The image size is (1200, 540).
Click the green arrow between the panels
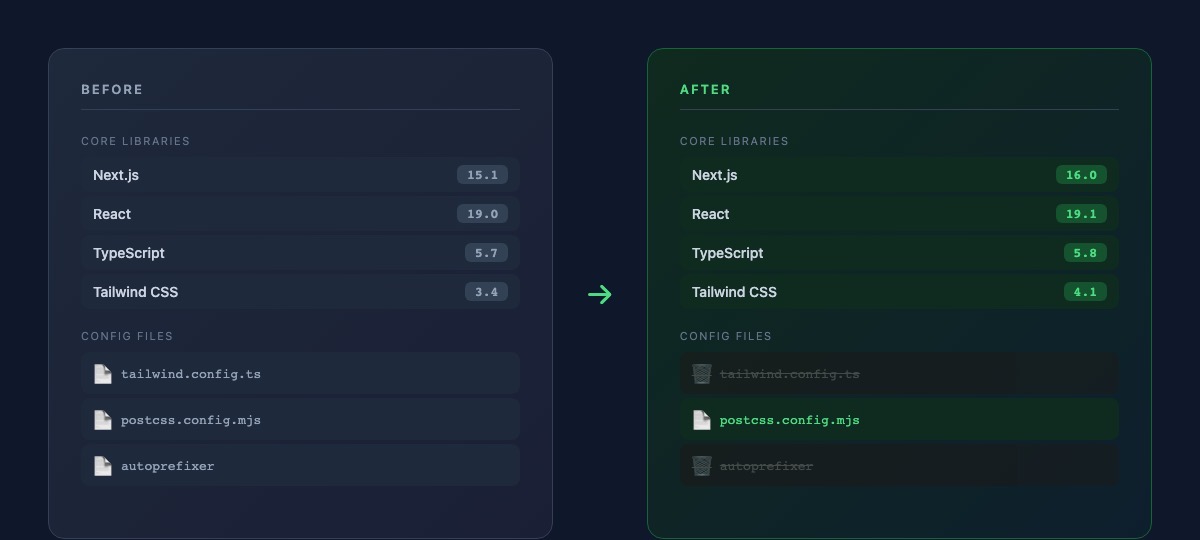point(600,294)
